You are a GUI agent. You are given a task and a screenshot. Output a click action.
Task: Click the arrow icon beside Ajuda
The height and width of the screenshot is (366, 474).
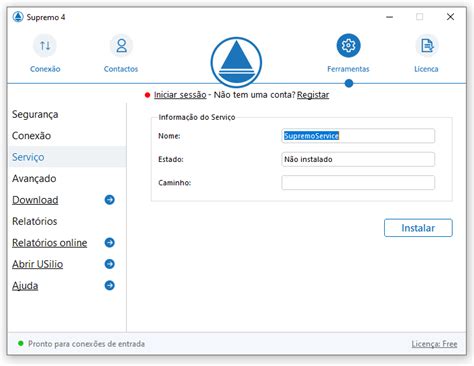coord(109,285)
